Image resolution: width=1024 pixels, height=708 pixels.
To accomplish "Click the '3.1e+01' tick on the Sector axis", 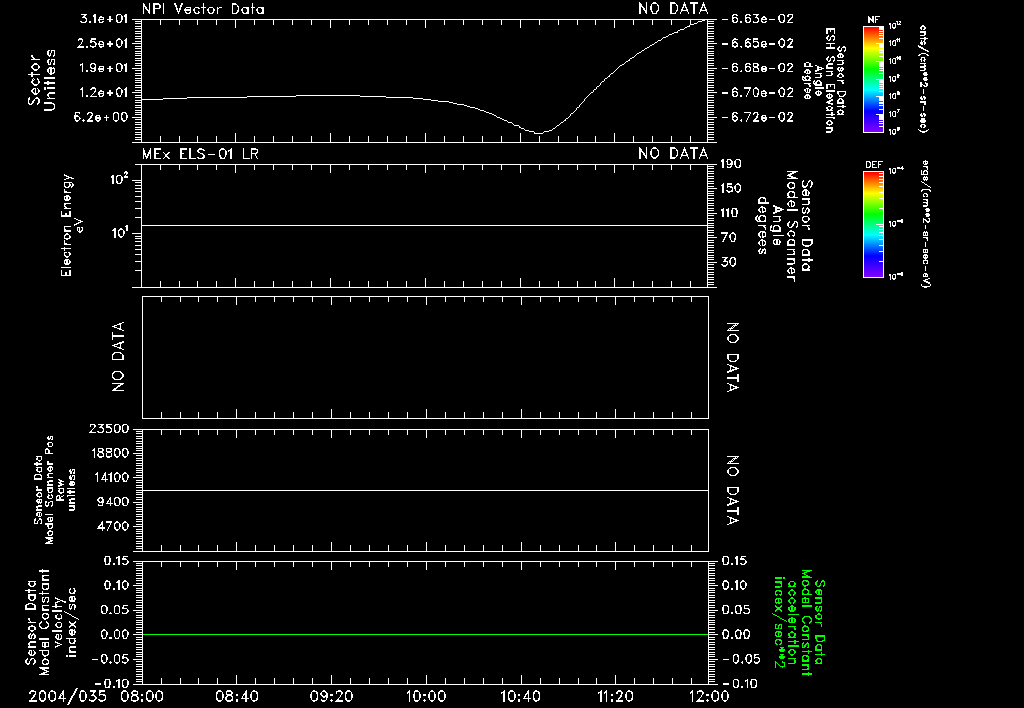I will 104,19.
